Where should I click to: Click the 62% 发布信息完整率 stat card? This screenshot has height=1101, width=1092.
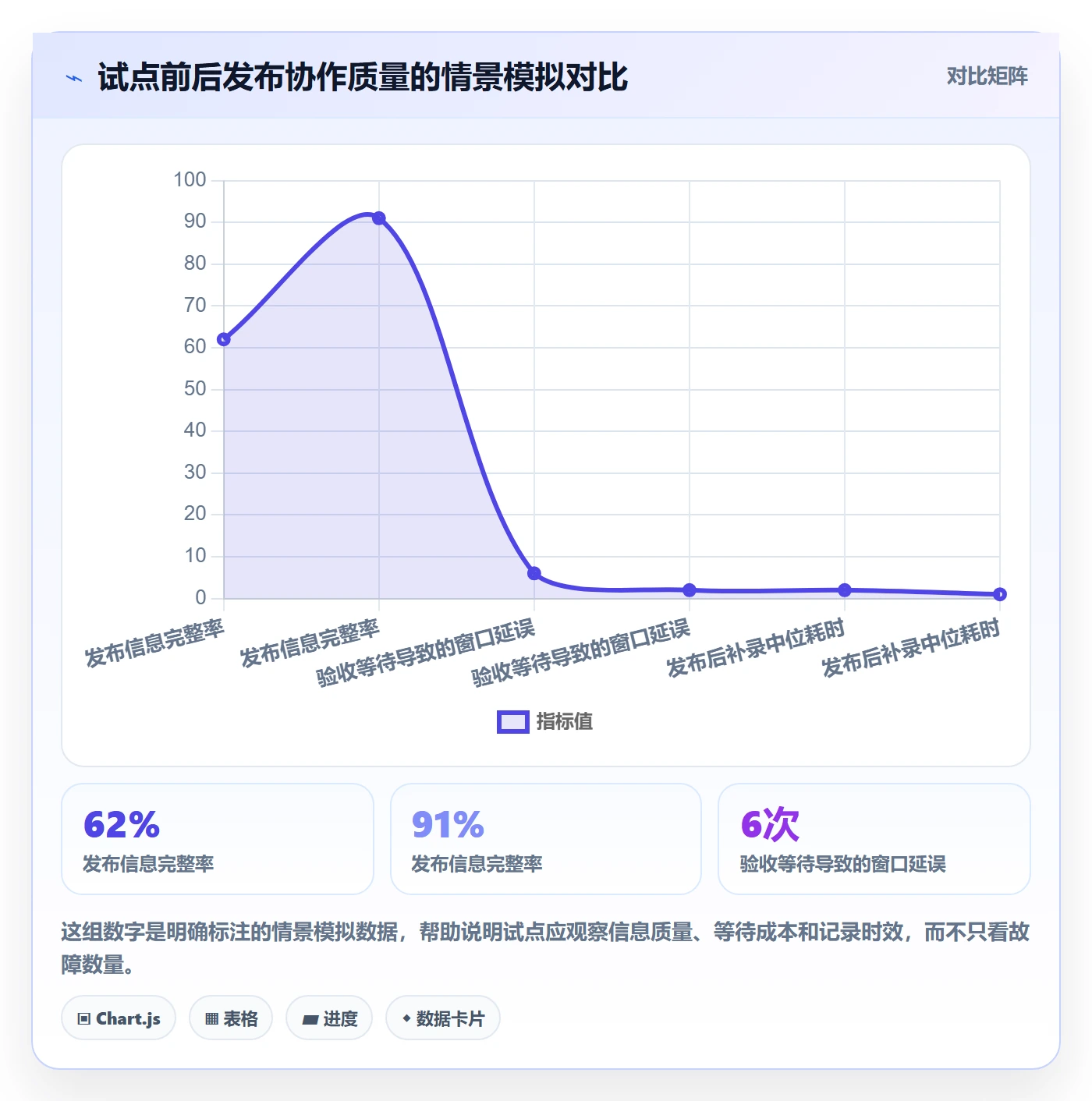click(218, 839)
